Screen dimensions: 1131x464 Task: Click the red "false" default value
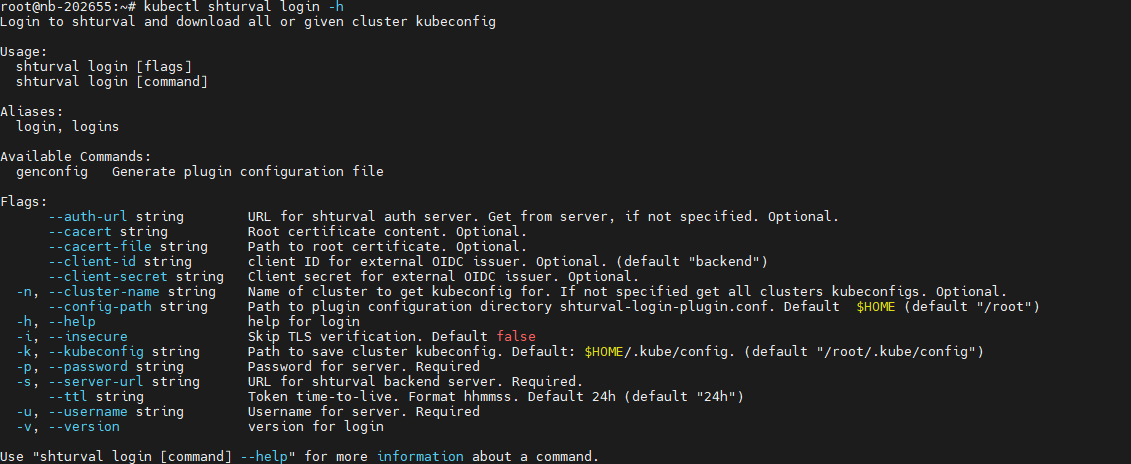click(x=516, y=336)
